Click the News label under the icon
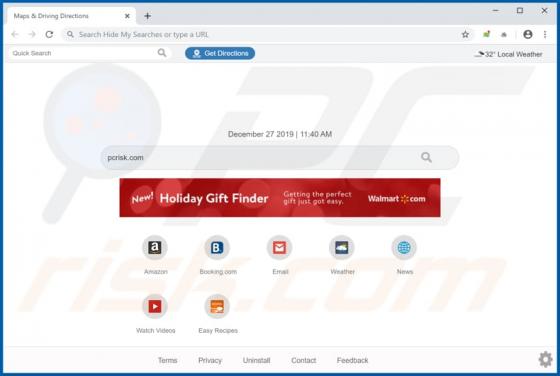This screenshot has width=560, height=376. click(x=405, y=272)
